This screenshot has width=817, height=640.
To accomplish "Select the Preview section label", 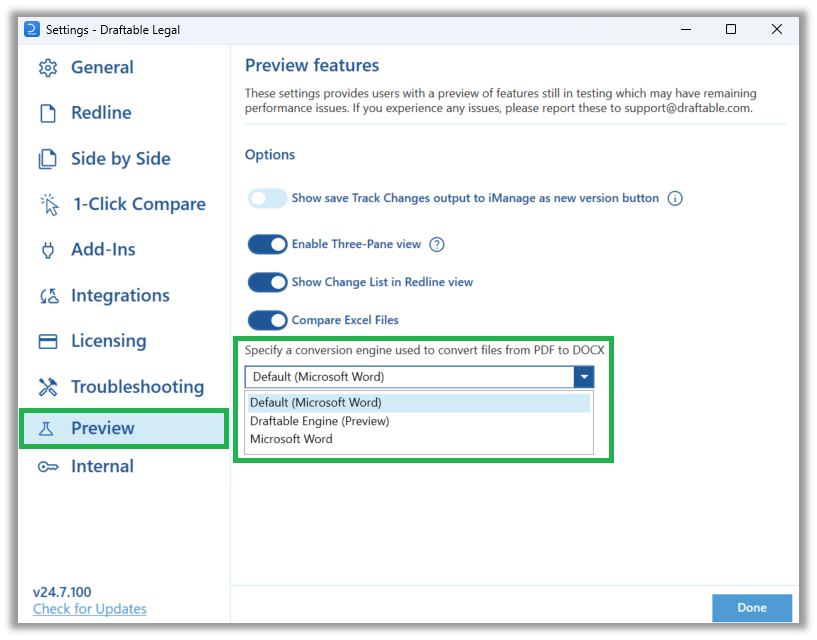I will pyautogui.click(x=103, y=428).
